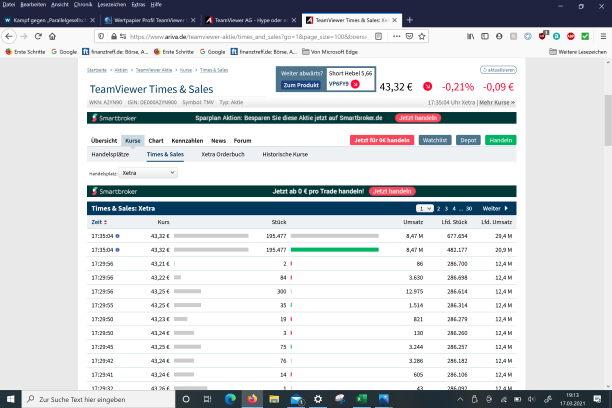Open Firefox from the Windows taskbar
Screen dimensions: 612x408
251,398
